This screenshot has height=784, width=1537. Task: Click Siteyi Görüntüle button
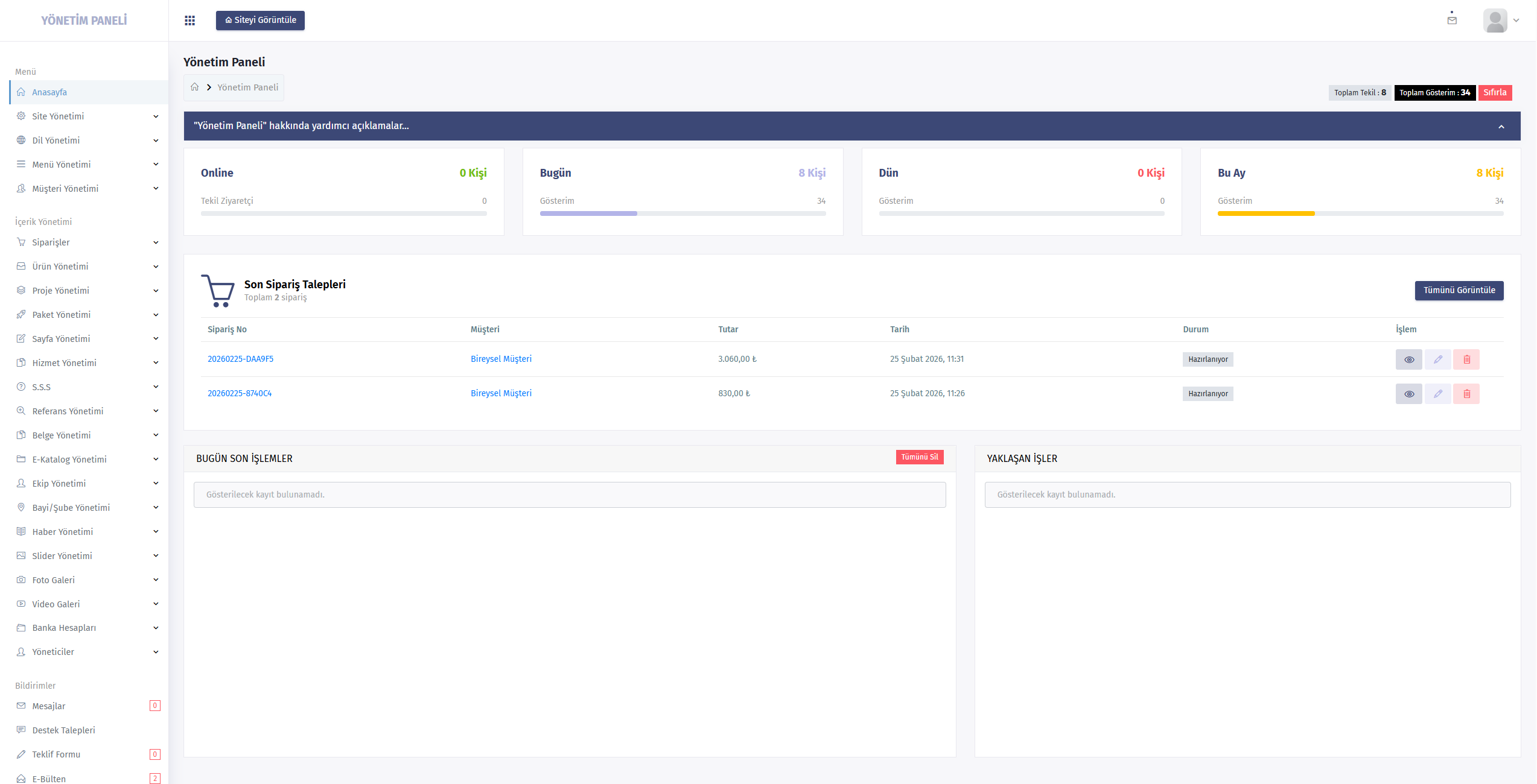coord(260,21)
